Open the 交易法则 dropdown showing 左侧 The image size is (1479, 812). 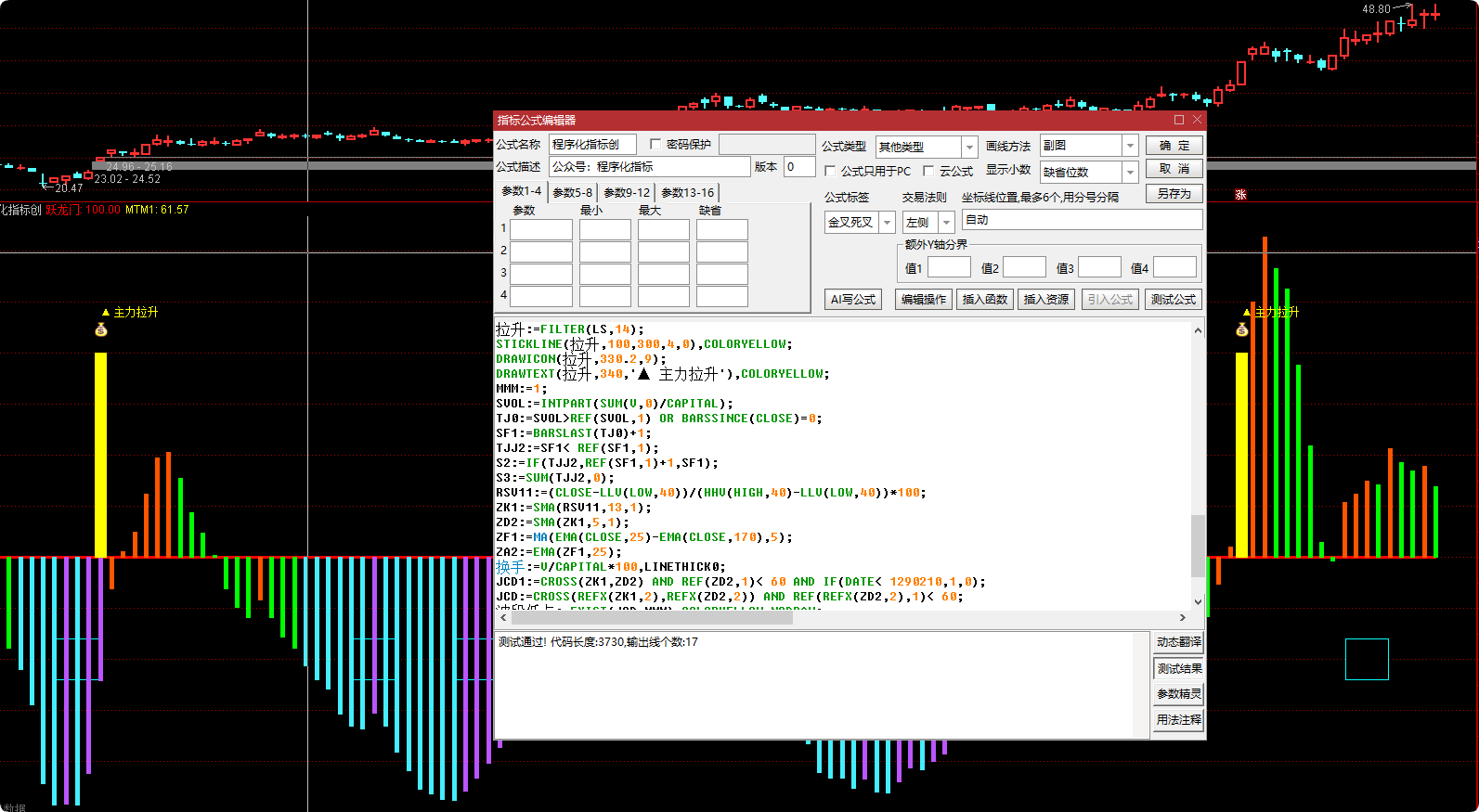(x=946, y=223)
